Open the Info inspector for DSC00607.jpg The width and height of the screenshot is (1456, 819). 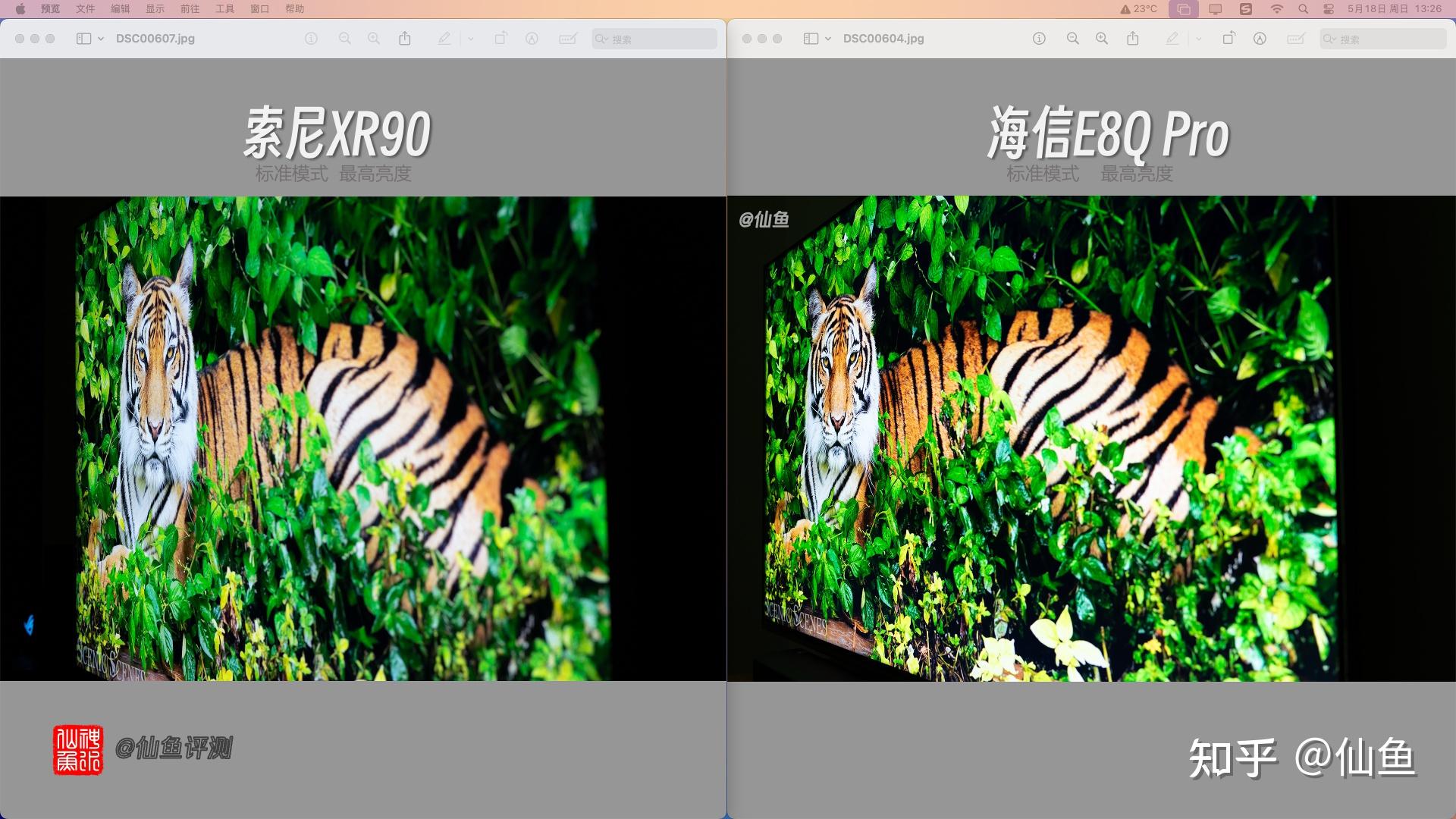coord(312,39)
